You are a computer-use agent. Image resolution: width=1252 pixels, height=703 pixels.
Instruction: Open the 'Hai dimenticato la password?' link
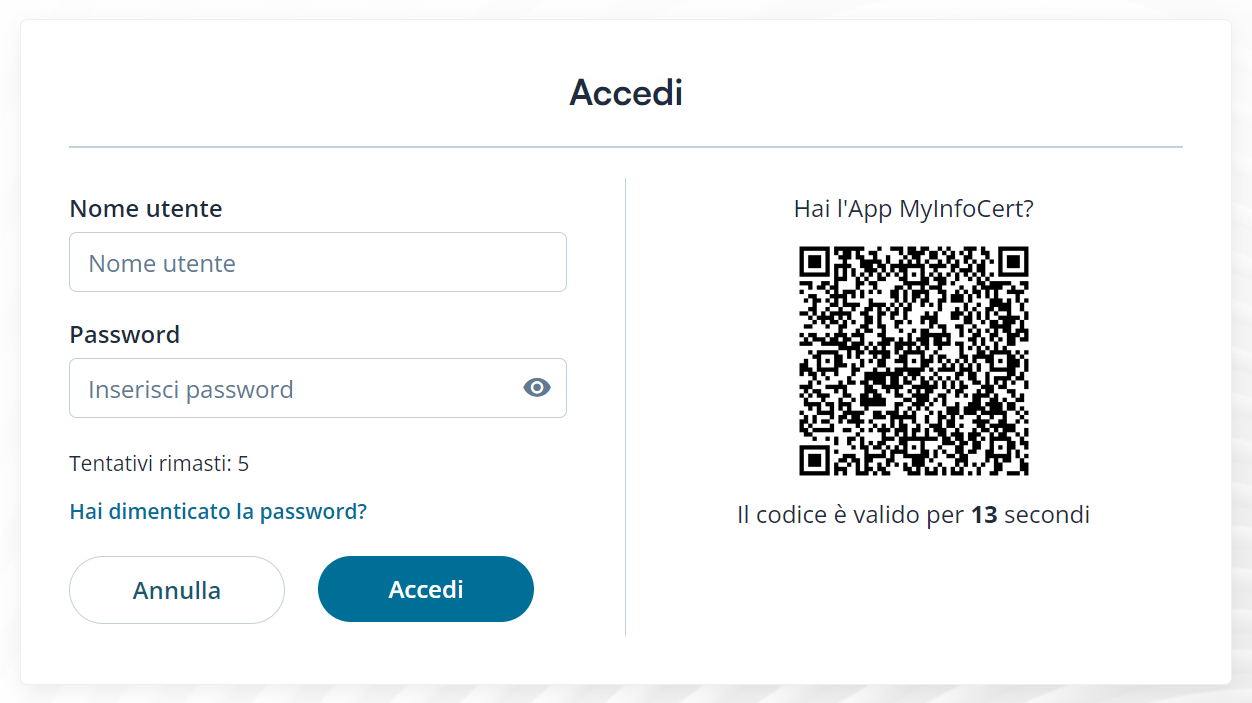[218, 512]
